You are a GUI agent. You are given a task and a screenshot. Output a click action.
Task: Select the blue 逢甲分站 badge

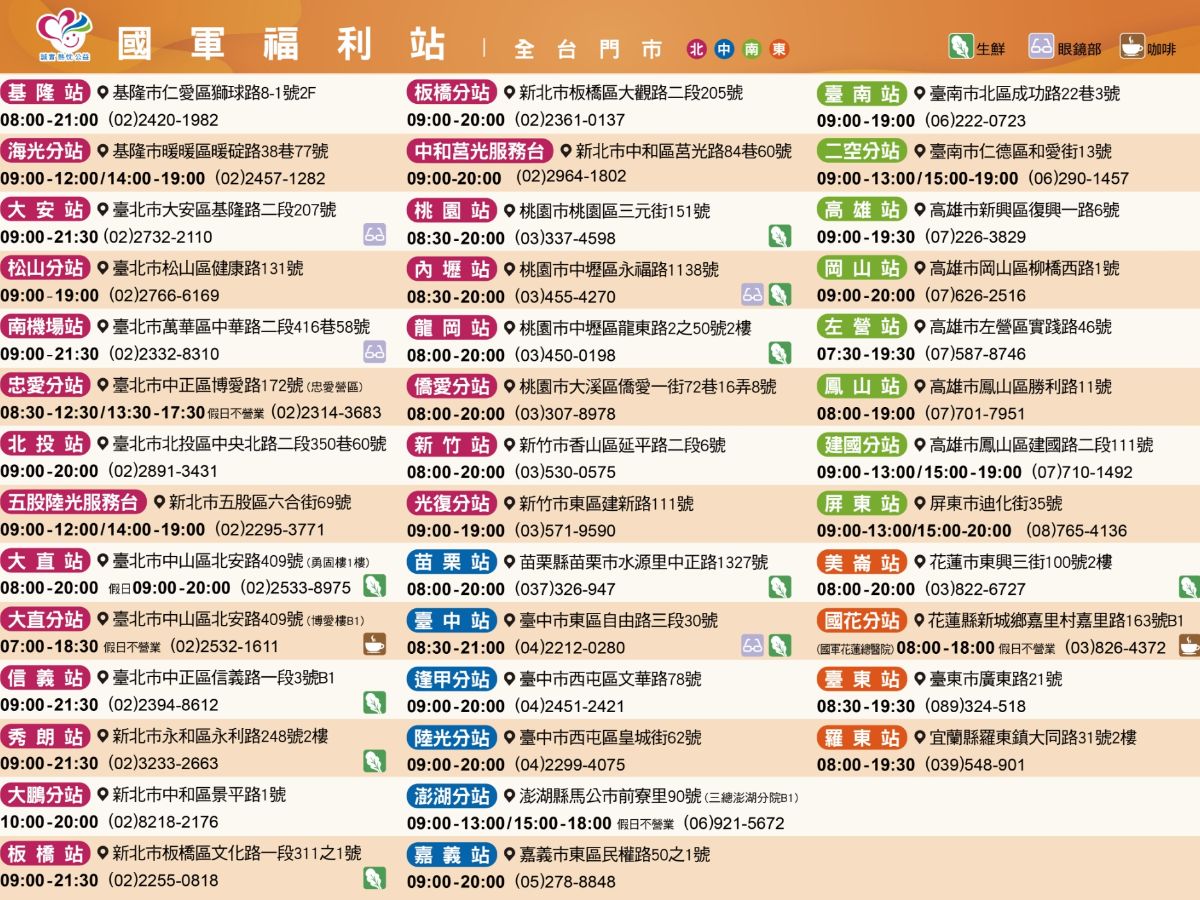click(x=452, y=679)
